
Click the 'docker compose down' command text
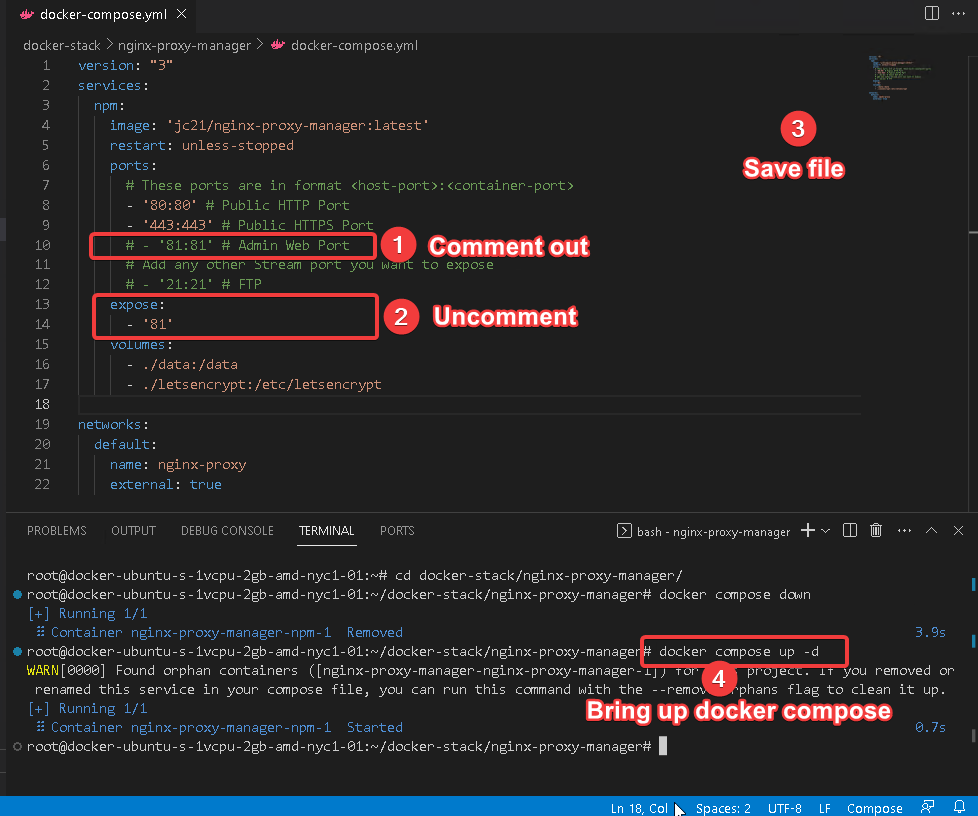point(735,595)
